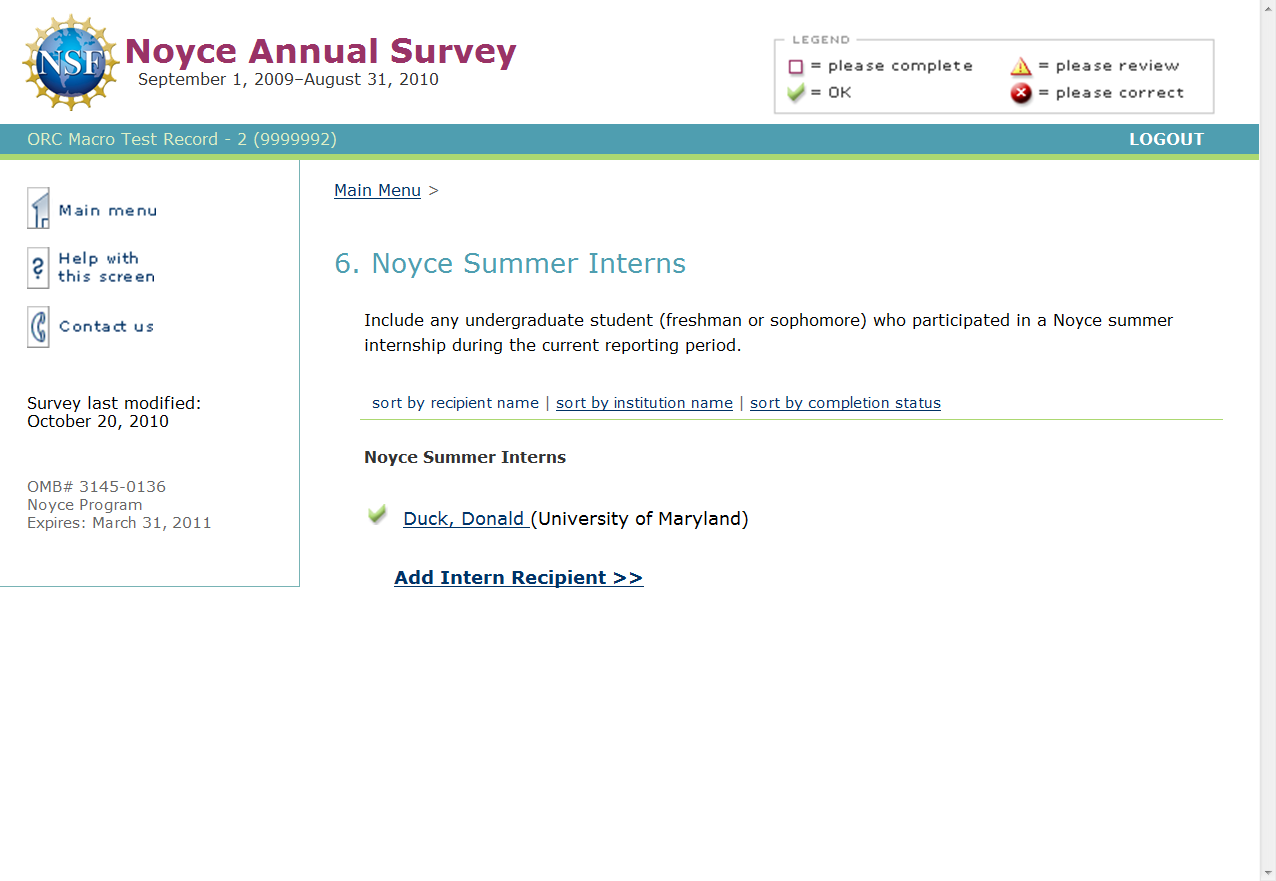Click the legend red 'please correct' icon
This screenshot has width=1276, height=881.
(1020, 93)
